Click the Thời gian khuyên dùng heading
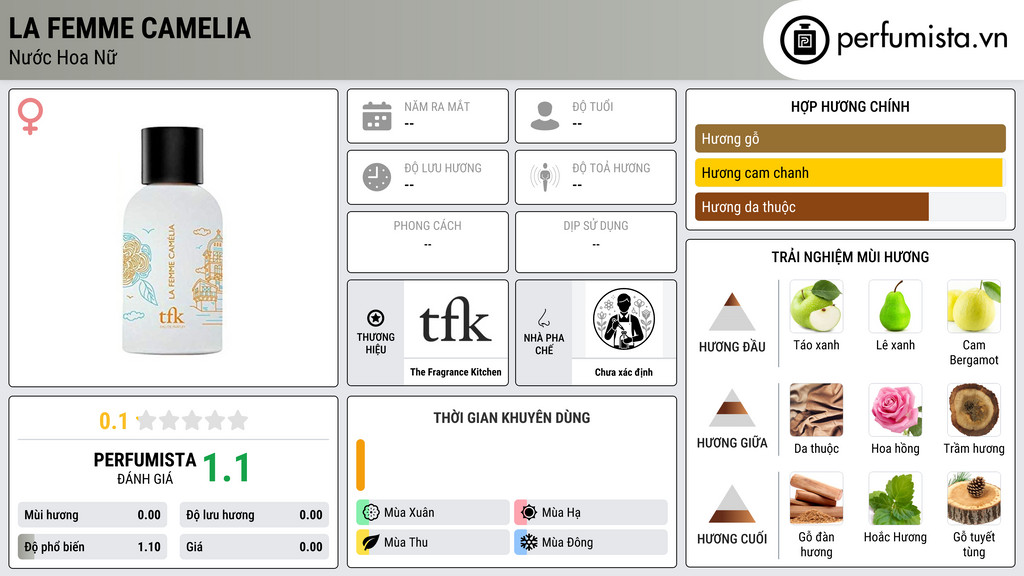The height and width of the screenshot is (576, 1024). (x=512, y=417)
